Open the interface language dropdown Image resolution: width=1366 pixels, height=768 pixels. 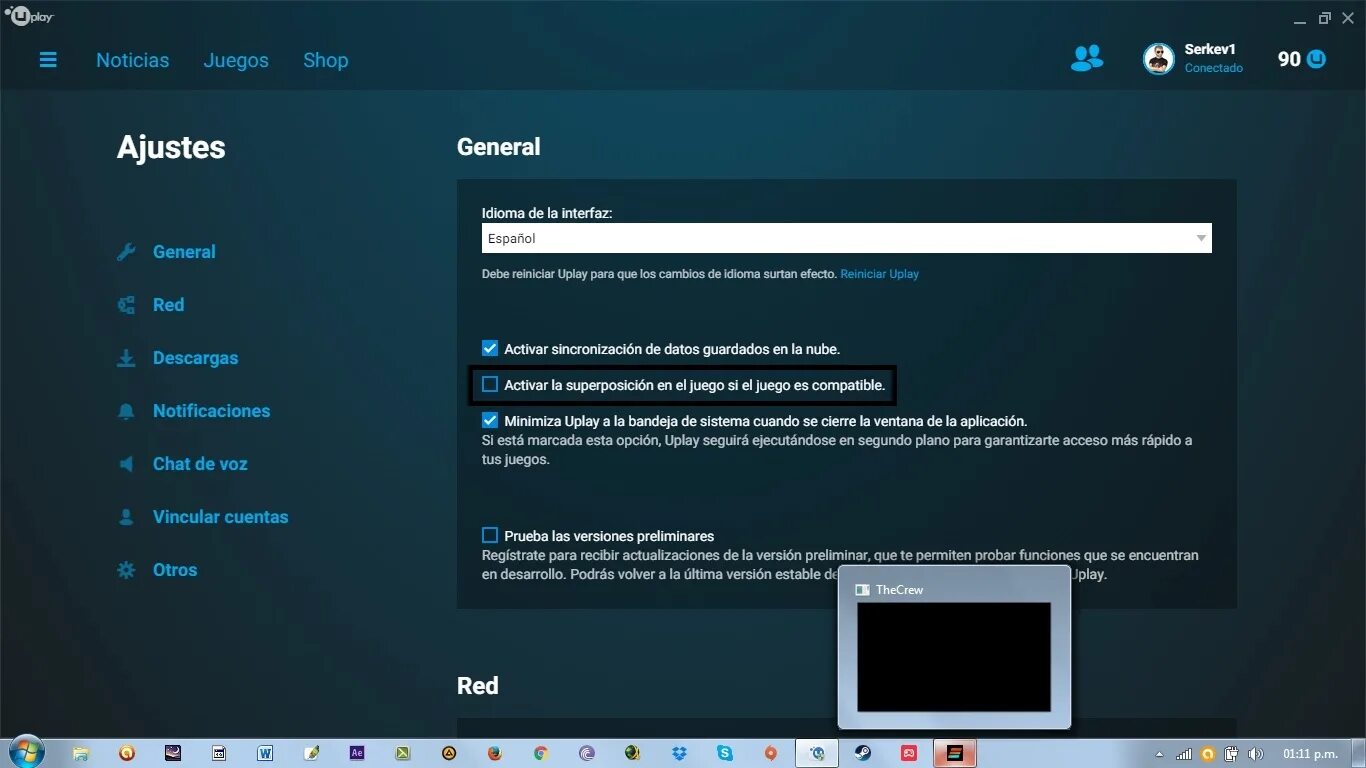point(847,238)
